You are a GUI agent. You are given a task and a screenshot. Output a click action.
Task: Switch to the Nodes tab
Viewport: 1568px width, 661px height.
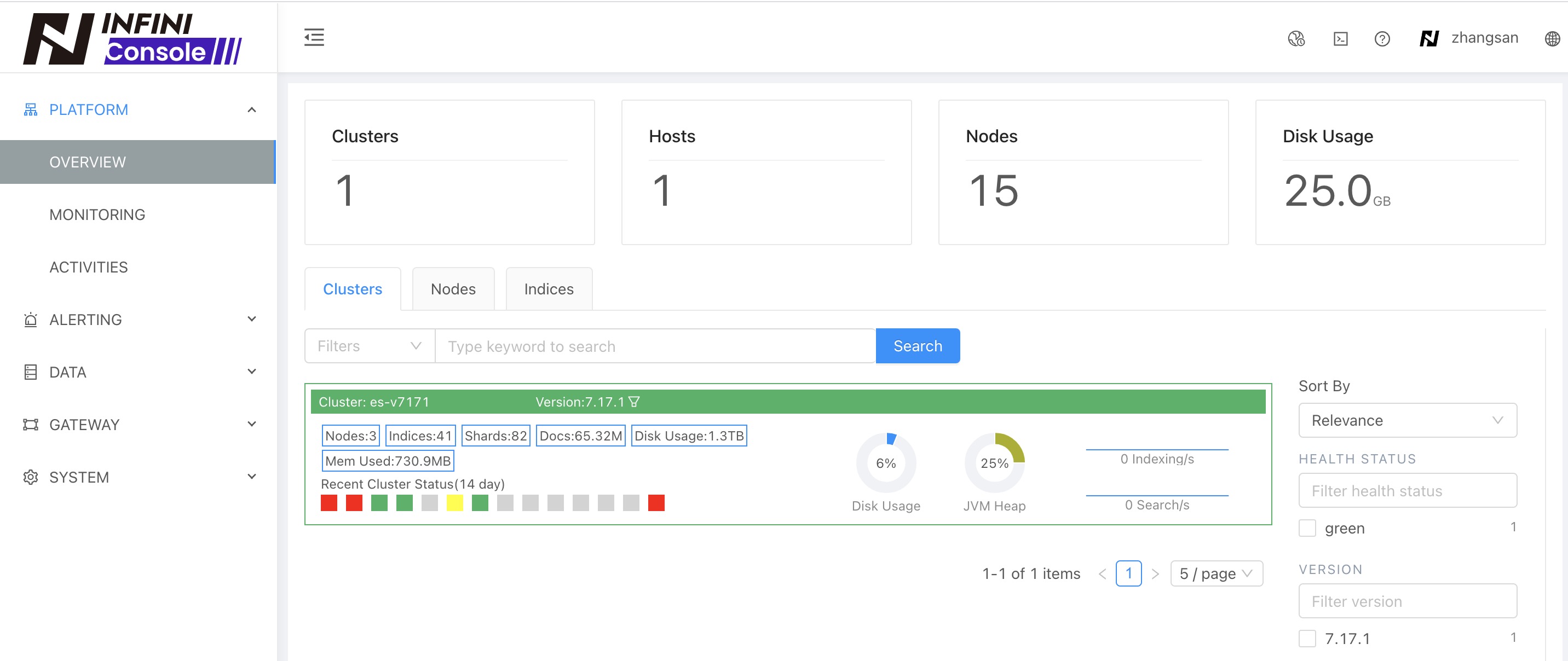coord(452,288)
